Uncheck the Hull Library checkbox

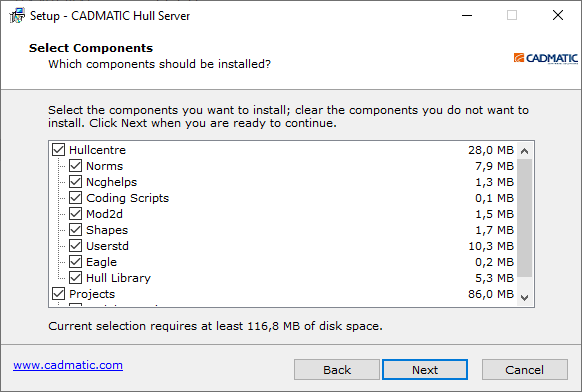point(75,278)
